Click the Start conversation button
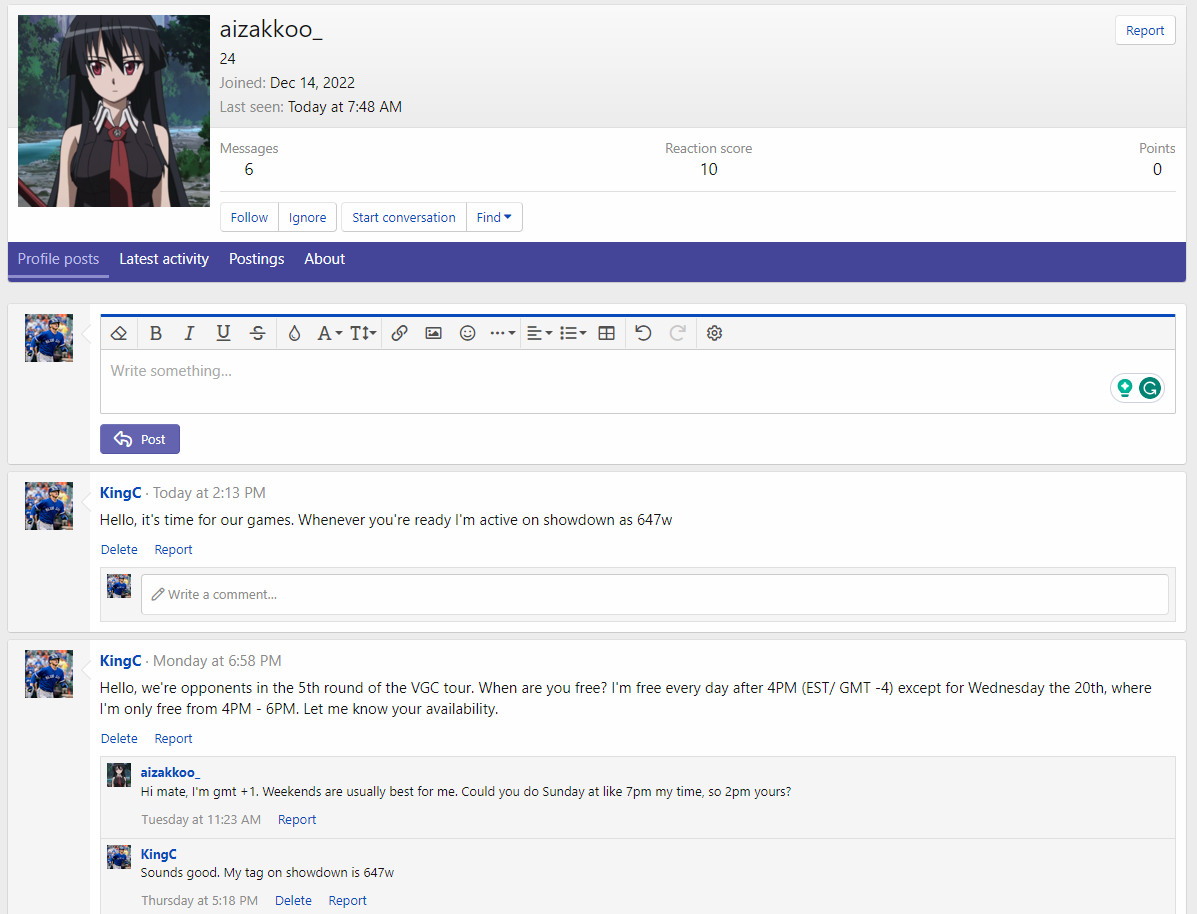Image resolution: width=1197 pixels, height=914 pixels. point(403,217)
